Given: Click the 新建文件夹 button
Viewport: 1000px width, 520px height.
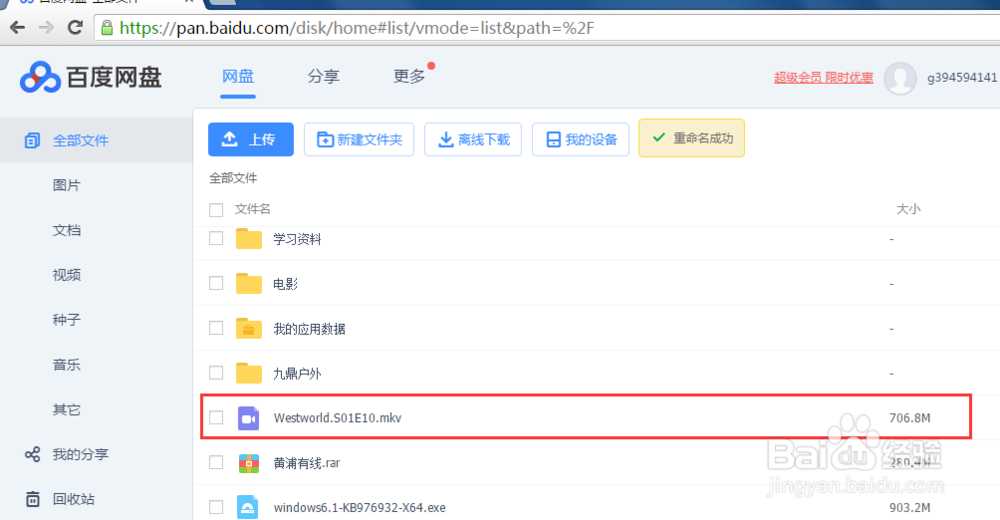Looking at the screenshot, I should (x=359, y=139).
